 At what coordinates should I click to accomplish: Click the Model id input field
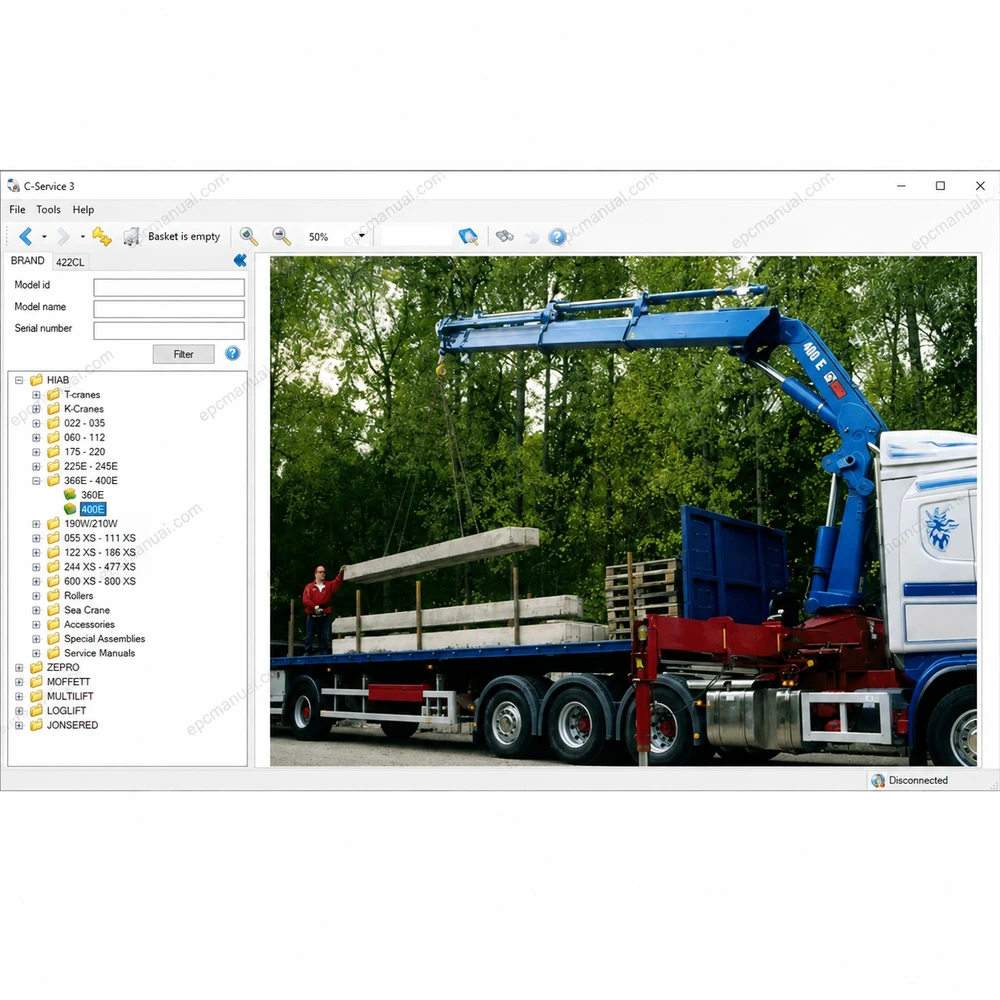(169, 288)
